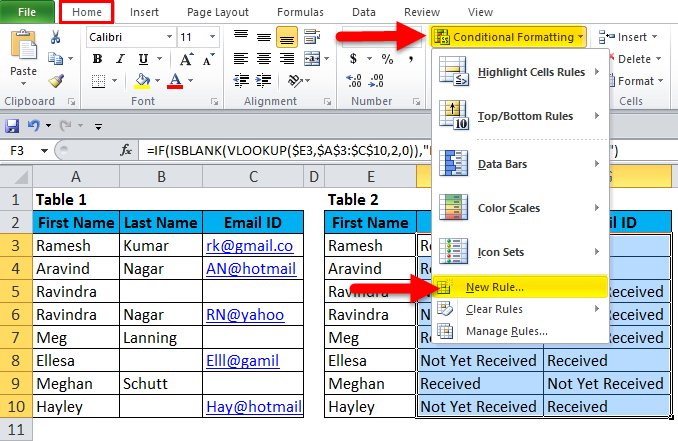The height and width of the screenshot is (441, 678).
Task: Click the Redo arrow
Action: (65, 126)
